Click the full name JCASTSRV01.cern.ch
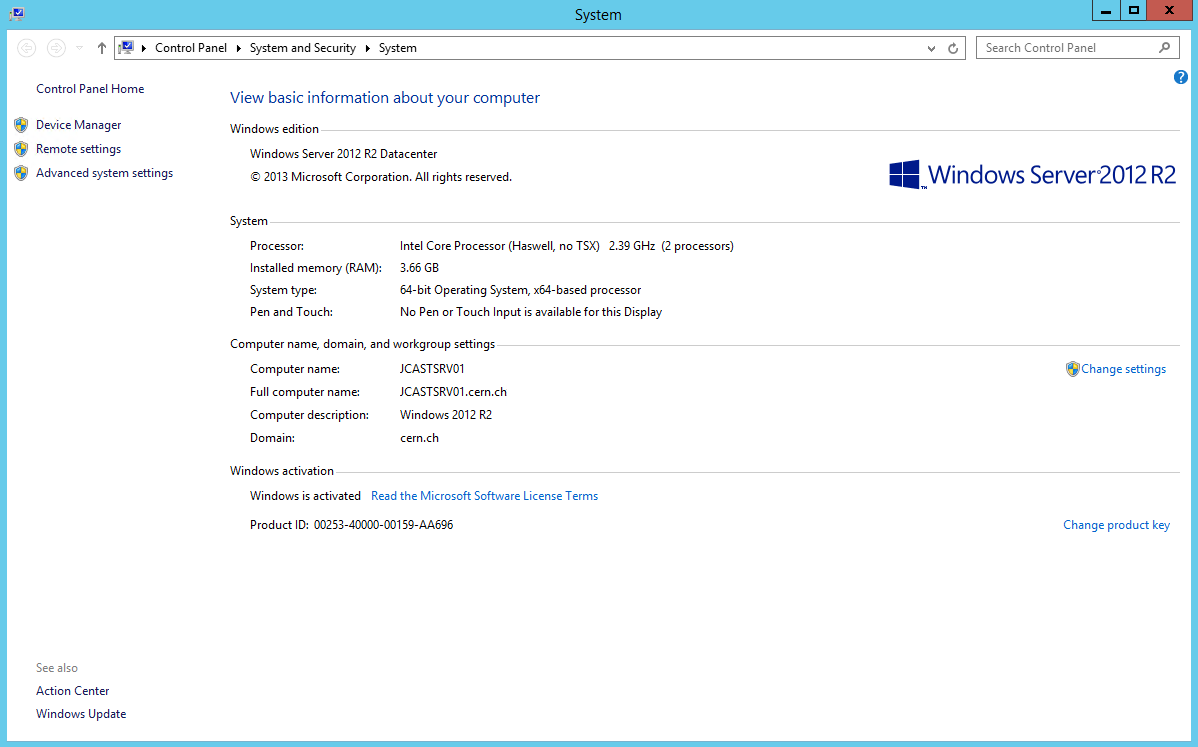Image resolution: width=1198 pixels, height=747 pixels. coord(453,392)
